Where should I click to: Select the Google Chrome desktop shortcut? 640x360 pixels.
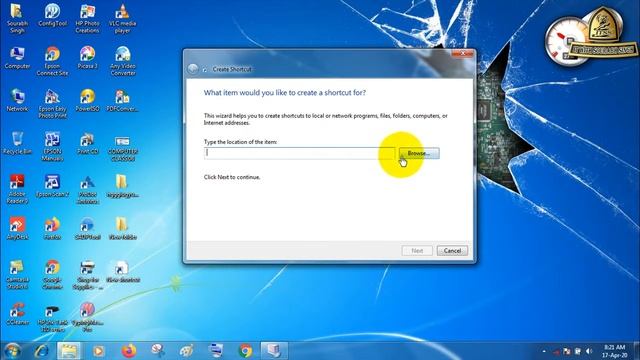pos(52,274)
